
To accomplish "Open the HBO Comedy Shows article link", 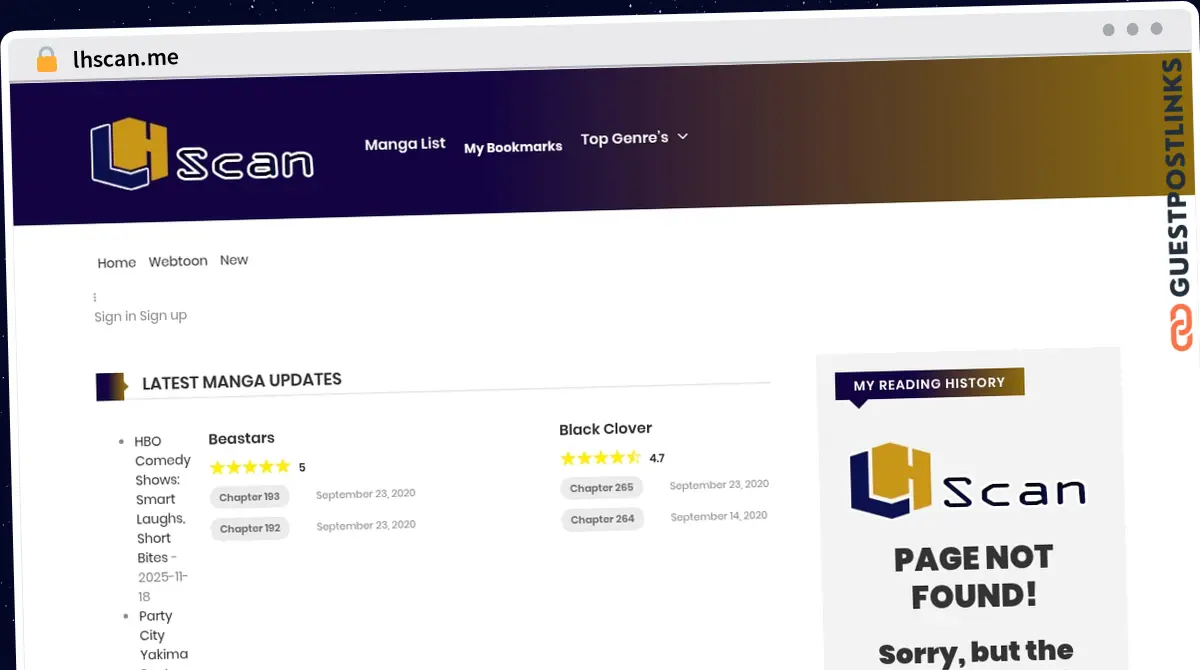I will pyautogui.click(x=163, y=499).
